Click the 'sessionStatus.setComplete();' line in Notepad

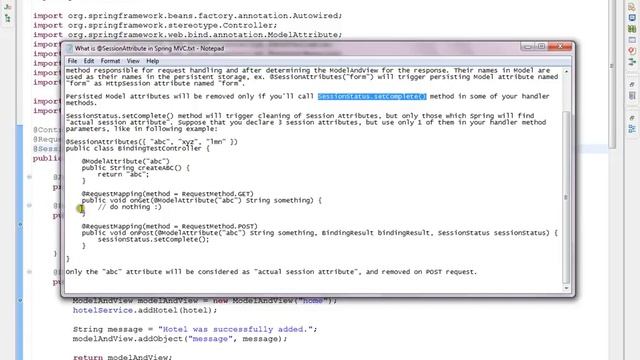[153, 239]
